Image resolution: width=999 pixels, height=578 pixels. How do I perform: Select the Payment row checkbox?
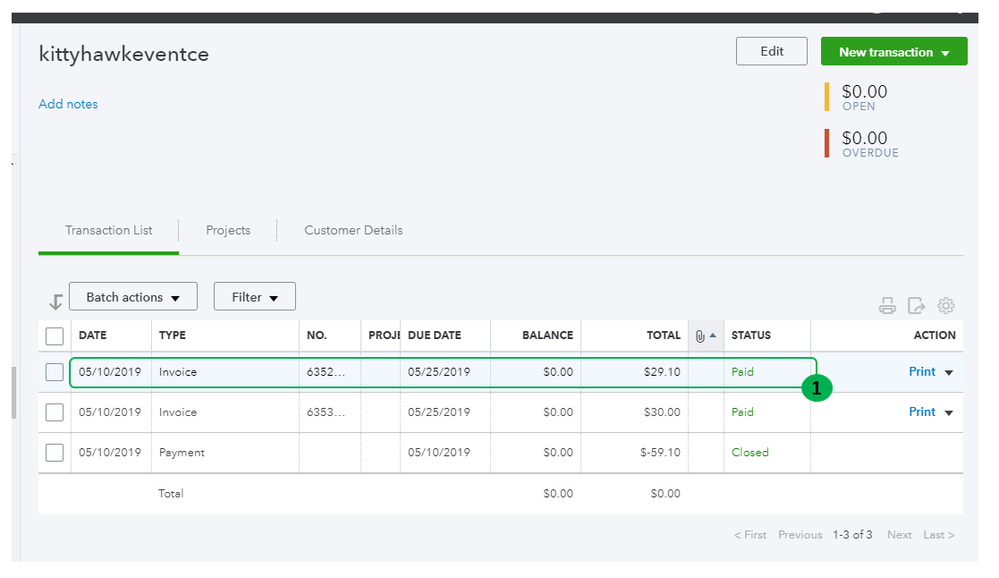click(55, 452)
